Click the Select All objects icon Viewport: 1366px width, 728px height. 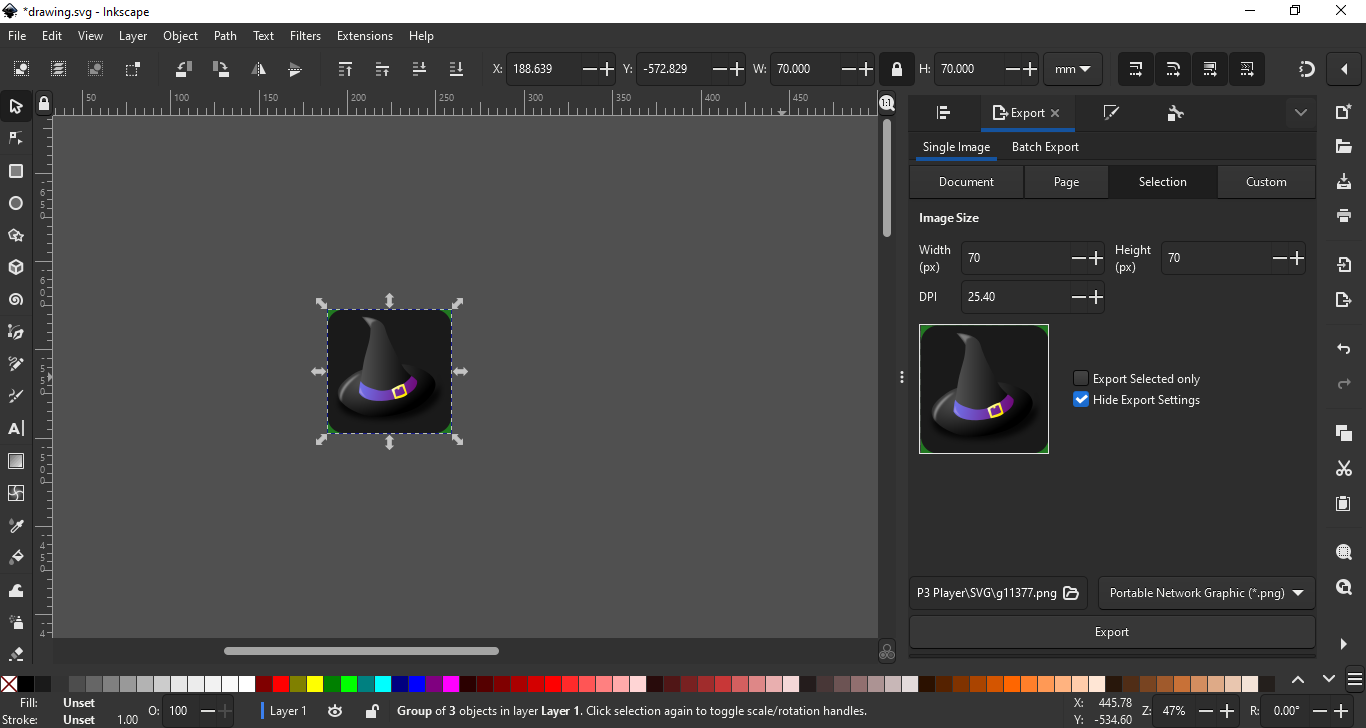point(21,69)
